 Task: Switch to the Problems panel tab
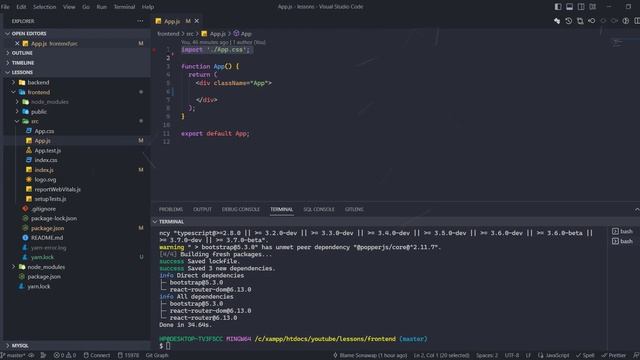pos(171,209)
